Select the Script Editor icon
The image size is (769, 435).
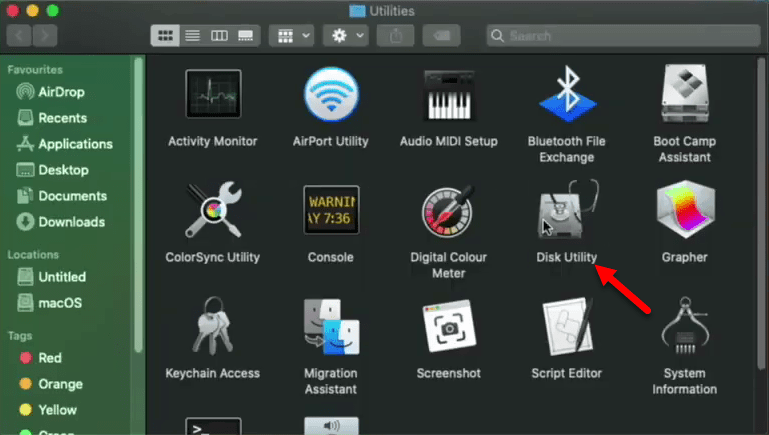[x=567, y=326]
